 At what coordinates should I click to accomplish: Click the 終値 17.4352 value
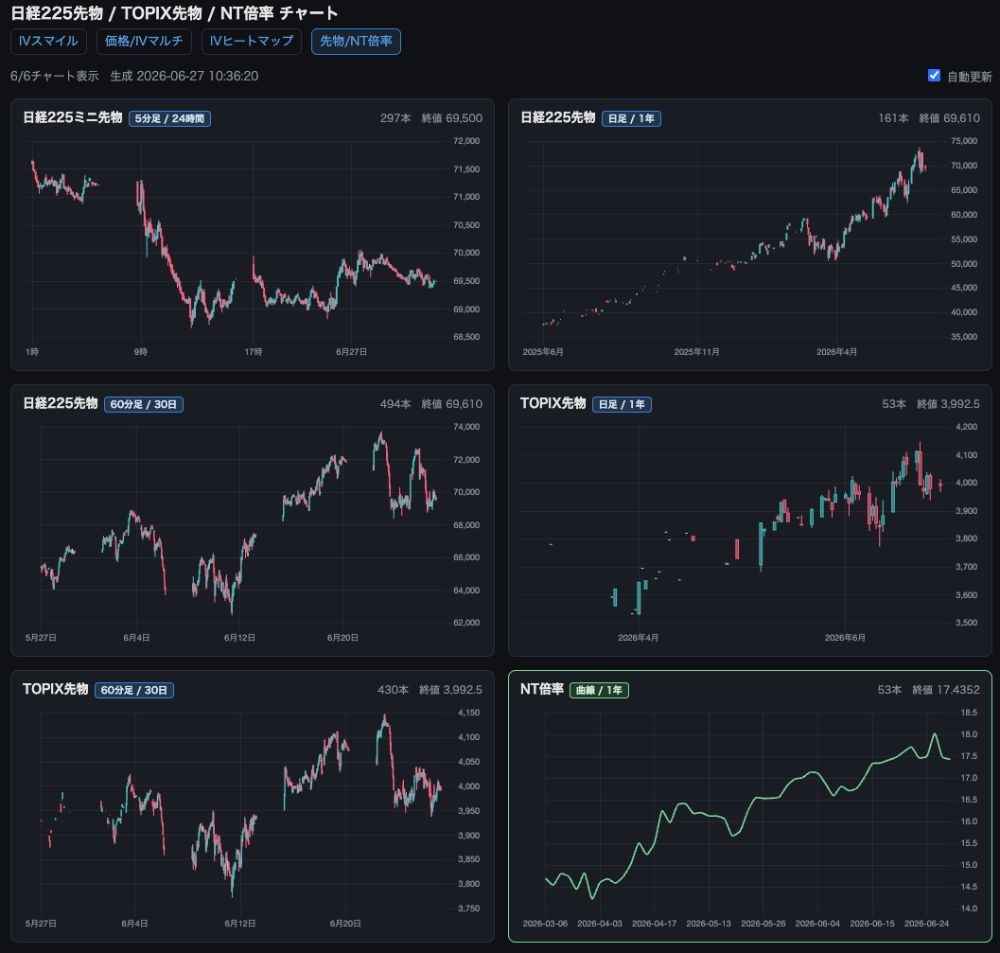(x=946, y=690)
